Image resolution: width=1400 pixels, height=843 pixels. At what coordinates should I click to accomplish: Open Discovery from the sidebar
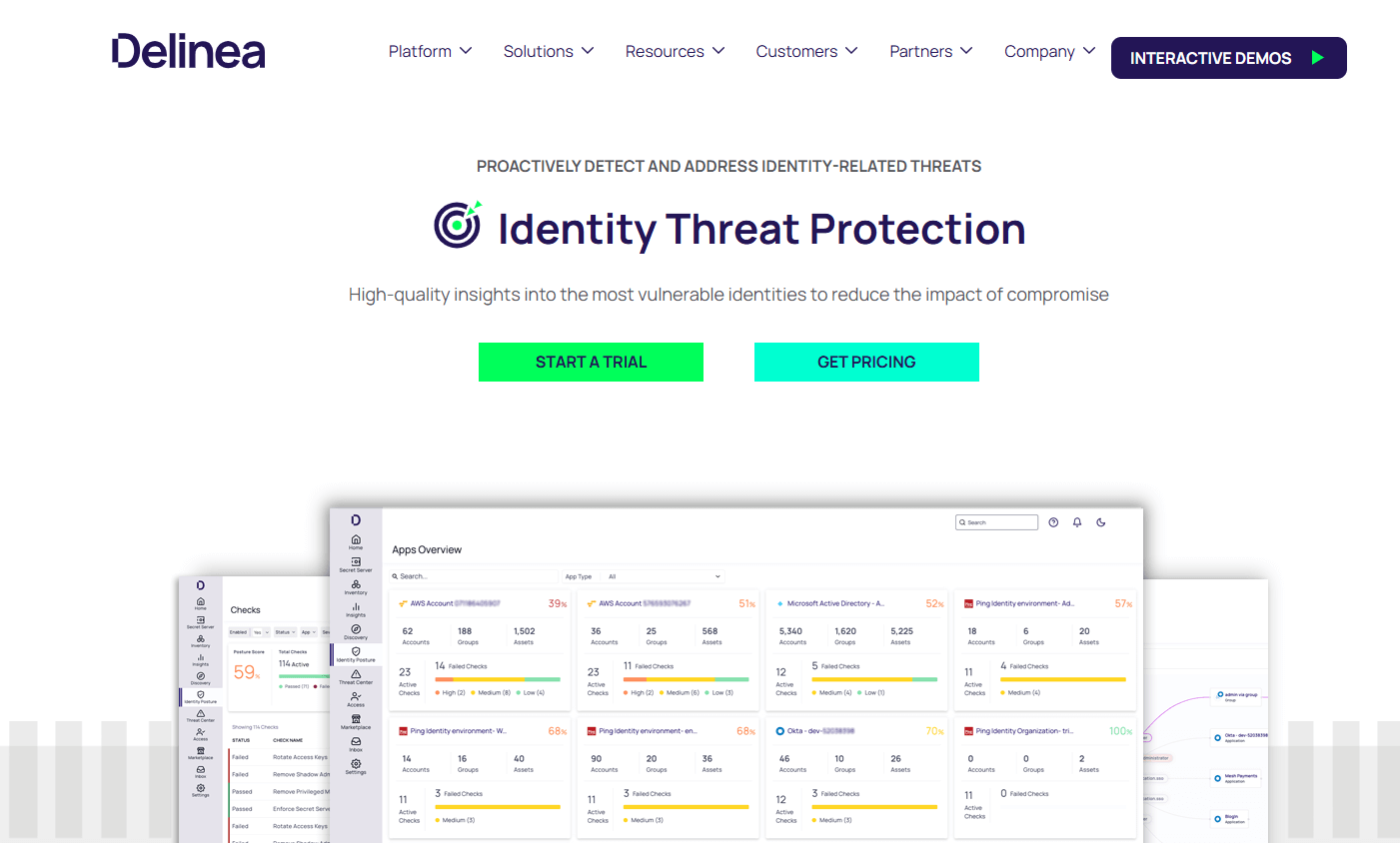click(x=356, y=628)
